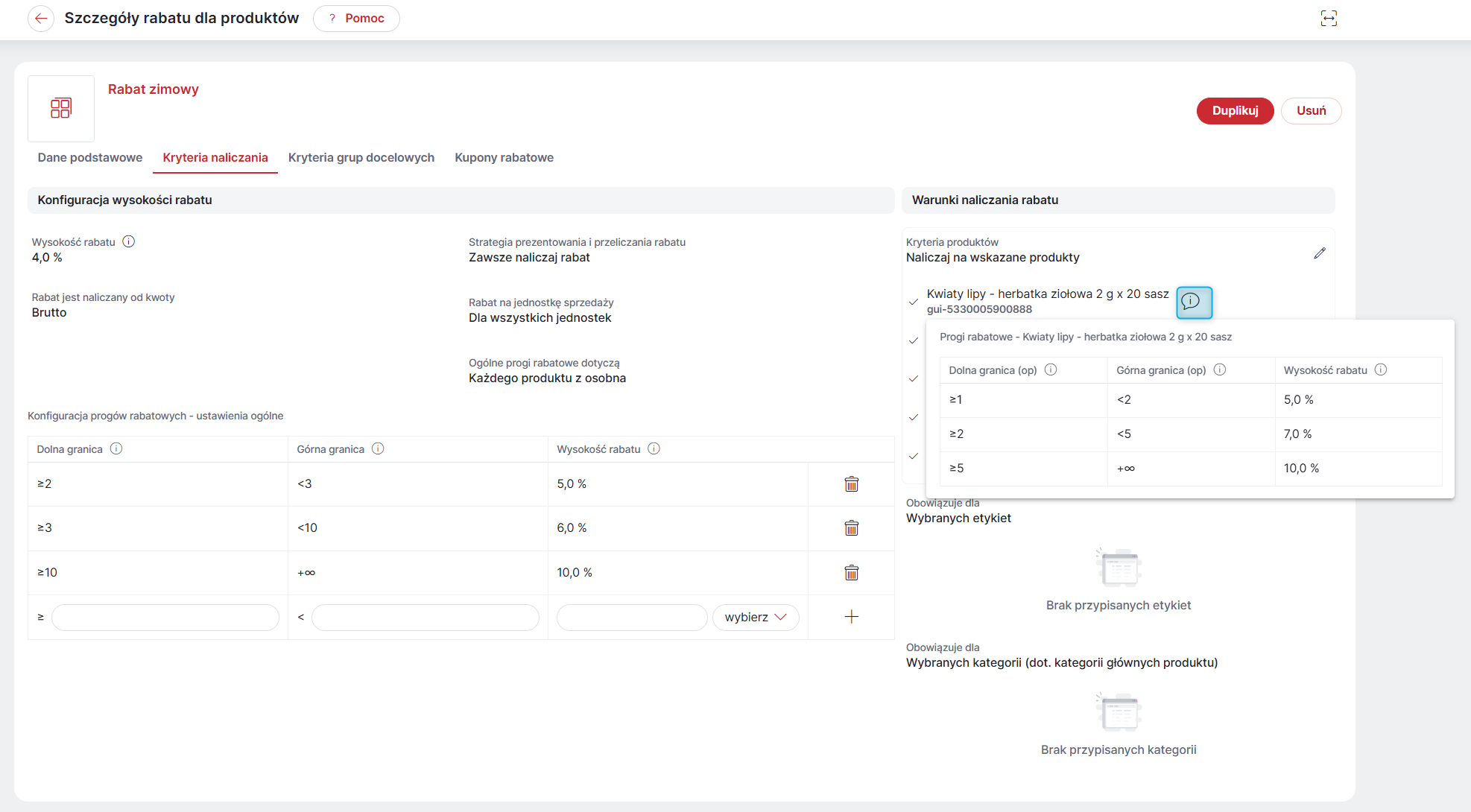Viewport: 1471px width, 812px height.
Task: Delete the discount with Usuń
Action: [x=1311, y=111]
